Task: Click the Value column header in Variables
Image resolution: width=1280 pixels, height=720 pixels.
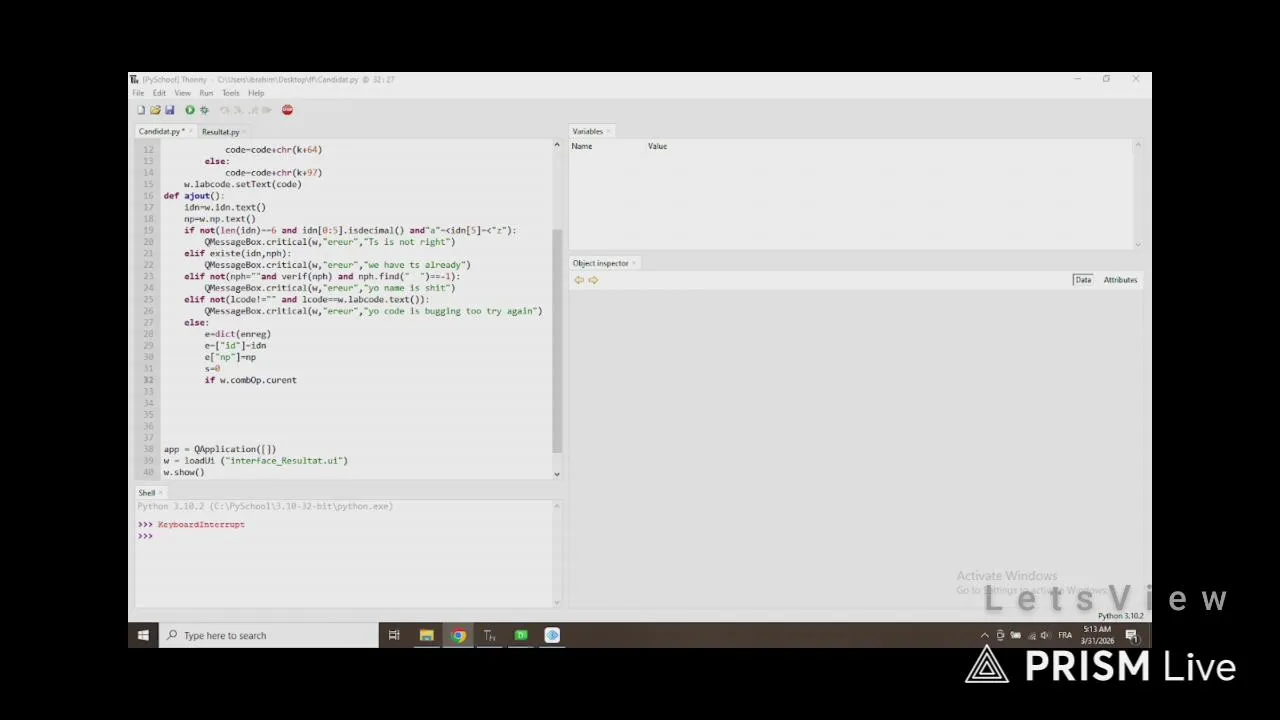Action: 657,146
